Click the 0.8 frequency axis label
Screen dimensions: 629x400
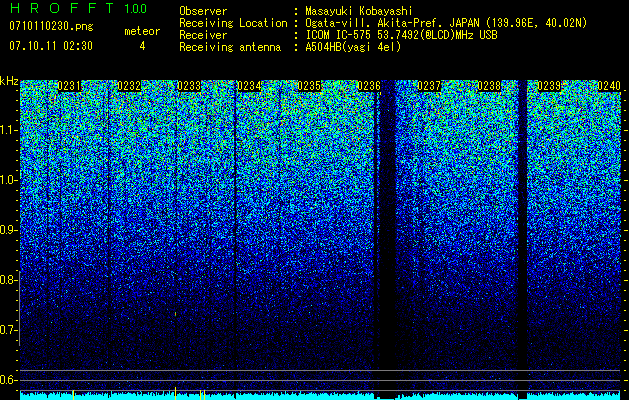[9, 280]
